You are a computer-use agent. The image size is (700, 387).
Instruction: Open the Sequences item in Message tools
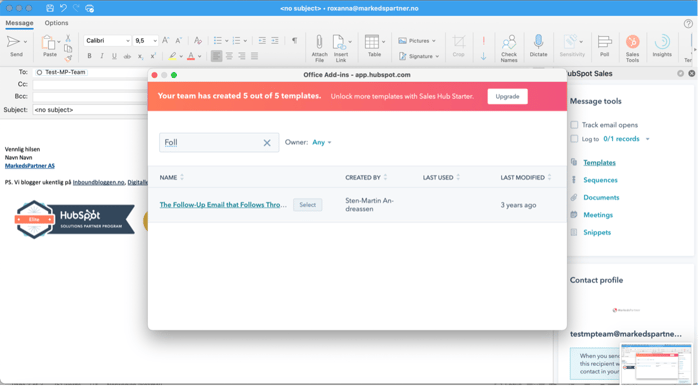600,180
